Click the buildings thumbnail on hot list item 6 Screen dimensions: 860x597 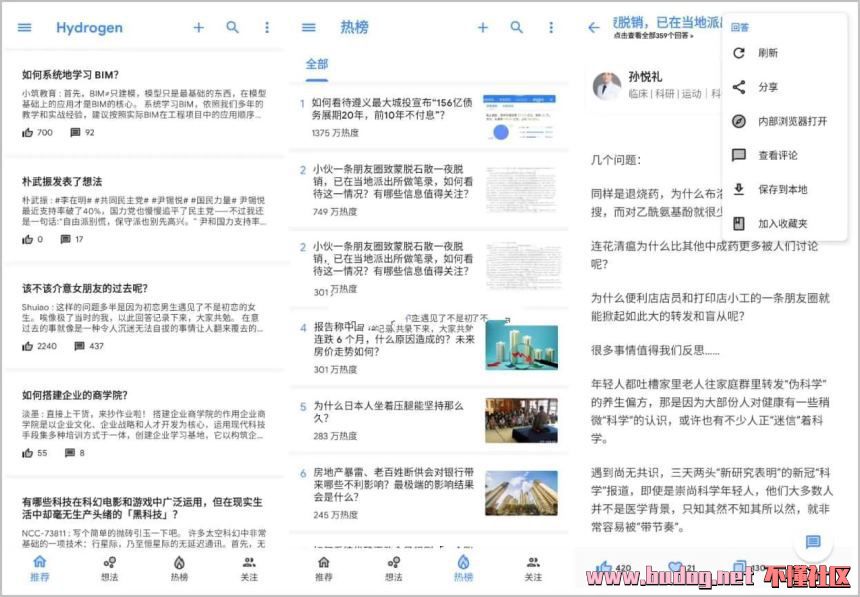pyautogui.click(x=521, y=492)
